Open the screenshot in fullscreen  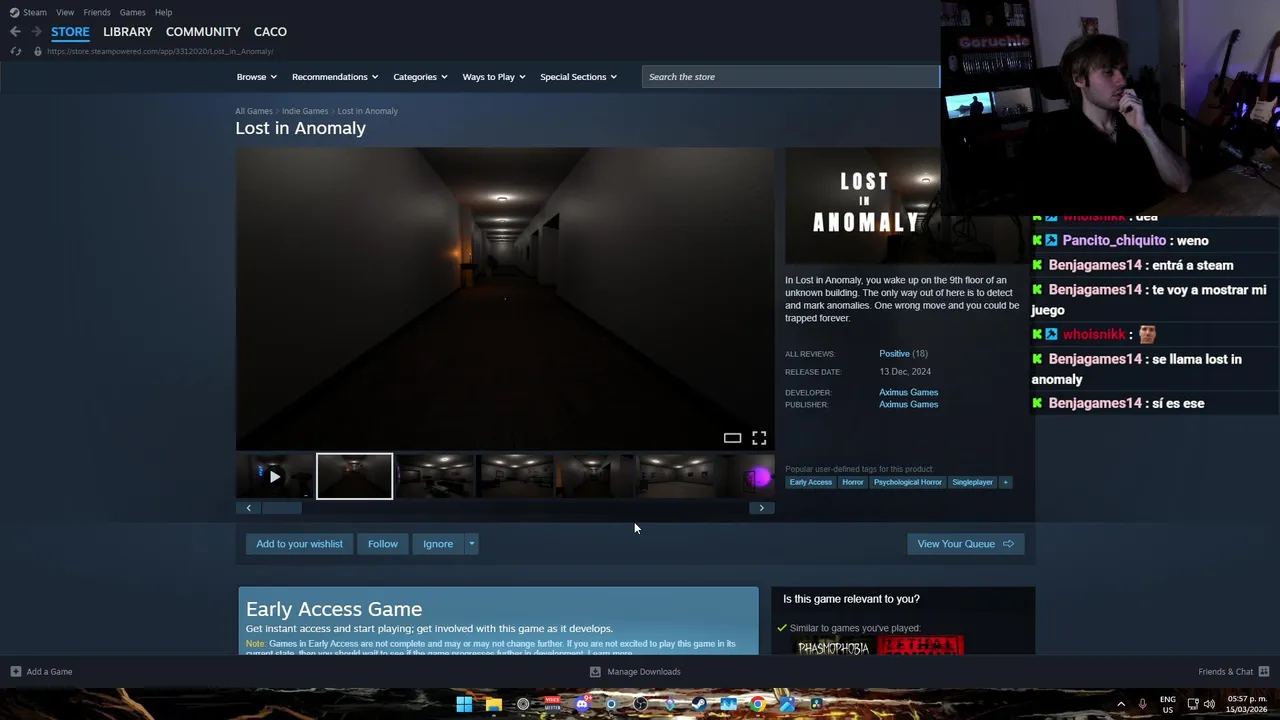[x=759, y=438]
